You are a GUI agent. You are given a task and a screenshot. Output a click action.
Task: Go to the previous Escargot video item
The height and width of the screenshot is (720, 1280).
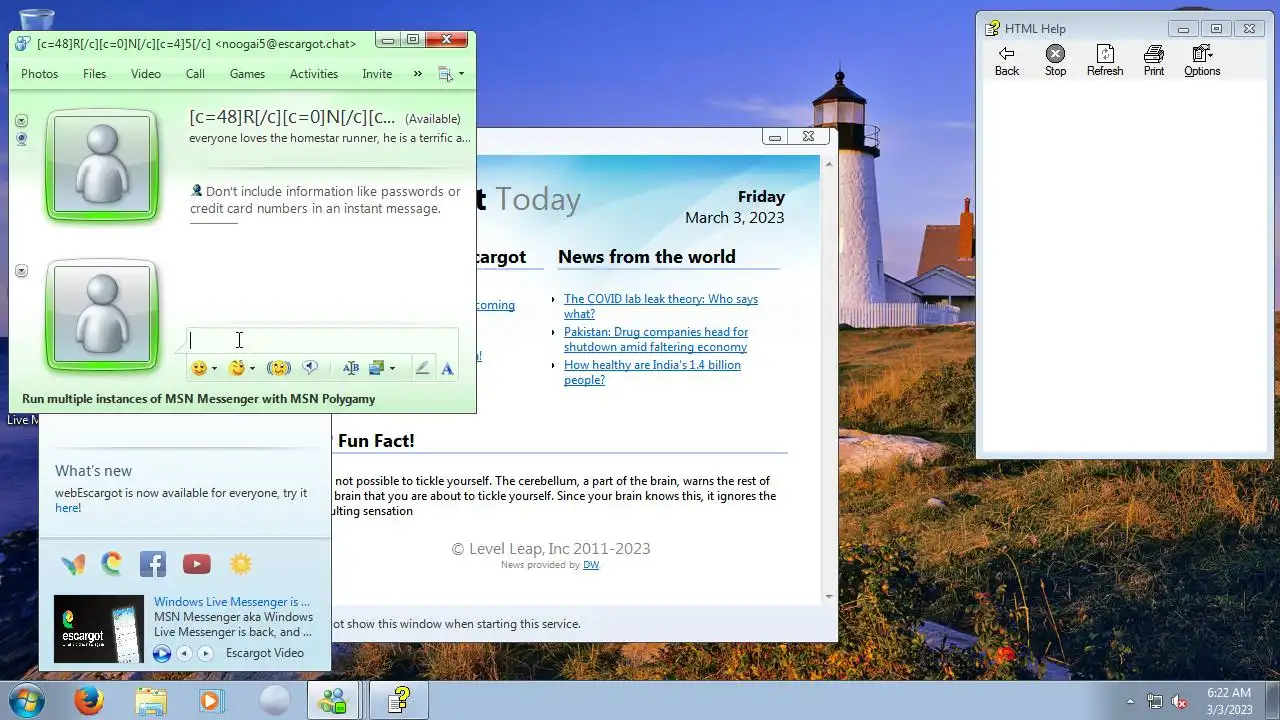click(184, 653)
